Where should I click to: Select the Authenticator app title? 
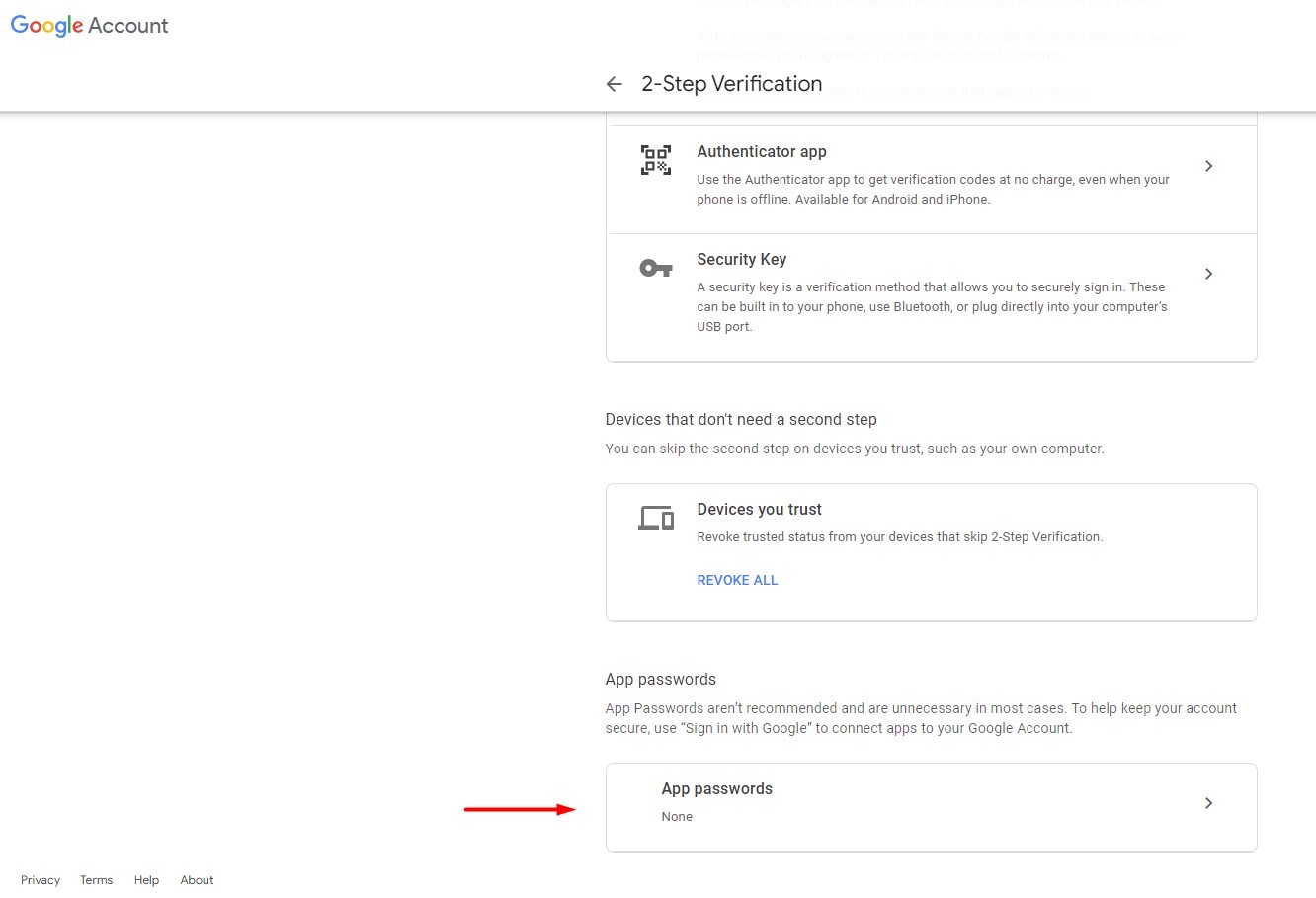tap(762, 151)
